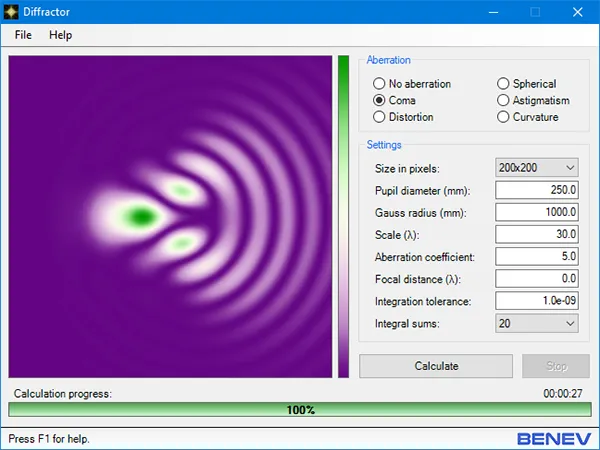Edit the Aberration coefficient field
The width and height of the screenshot is (600, 450).
(x=537, y=256)
